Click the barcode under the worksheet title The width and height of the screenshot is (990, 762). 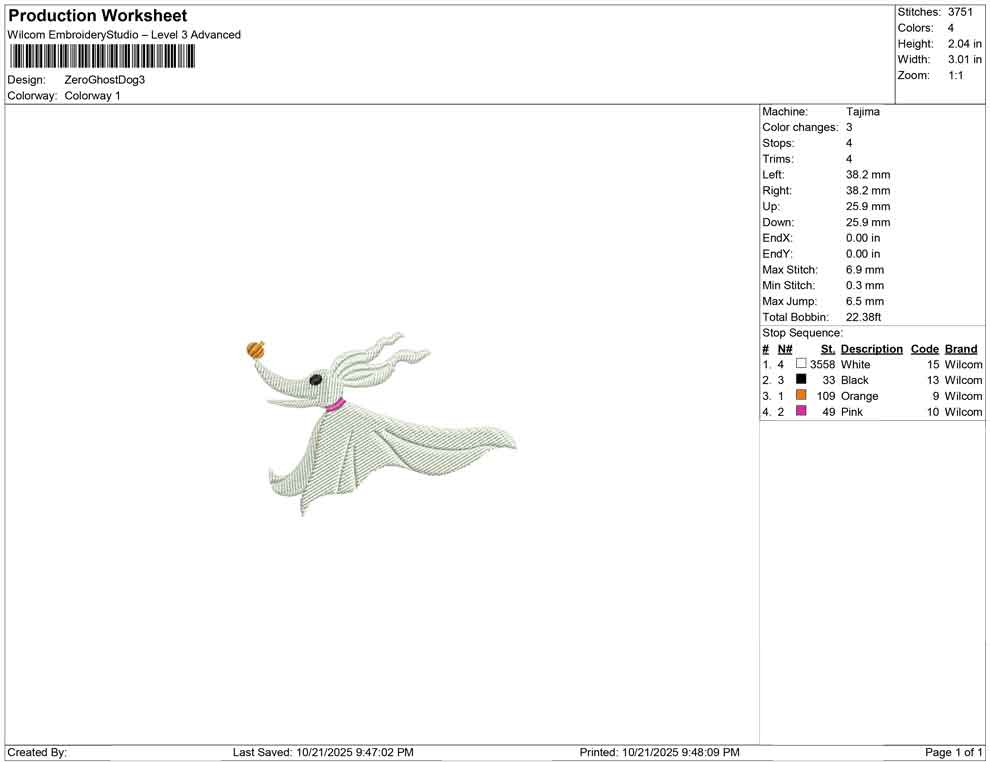click(x=101, y=57)
